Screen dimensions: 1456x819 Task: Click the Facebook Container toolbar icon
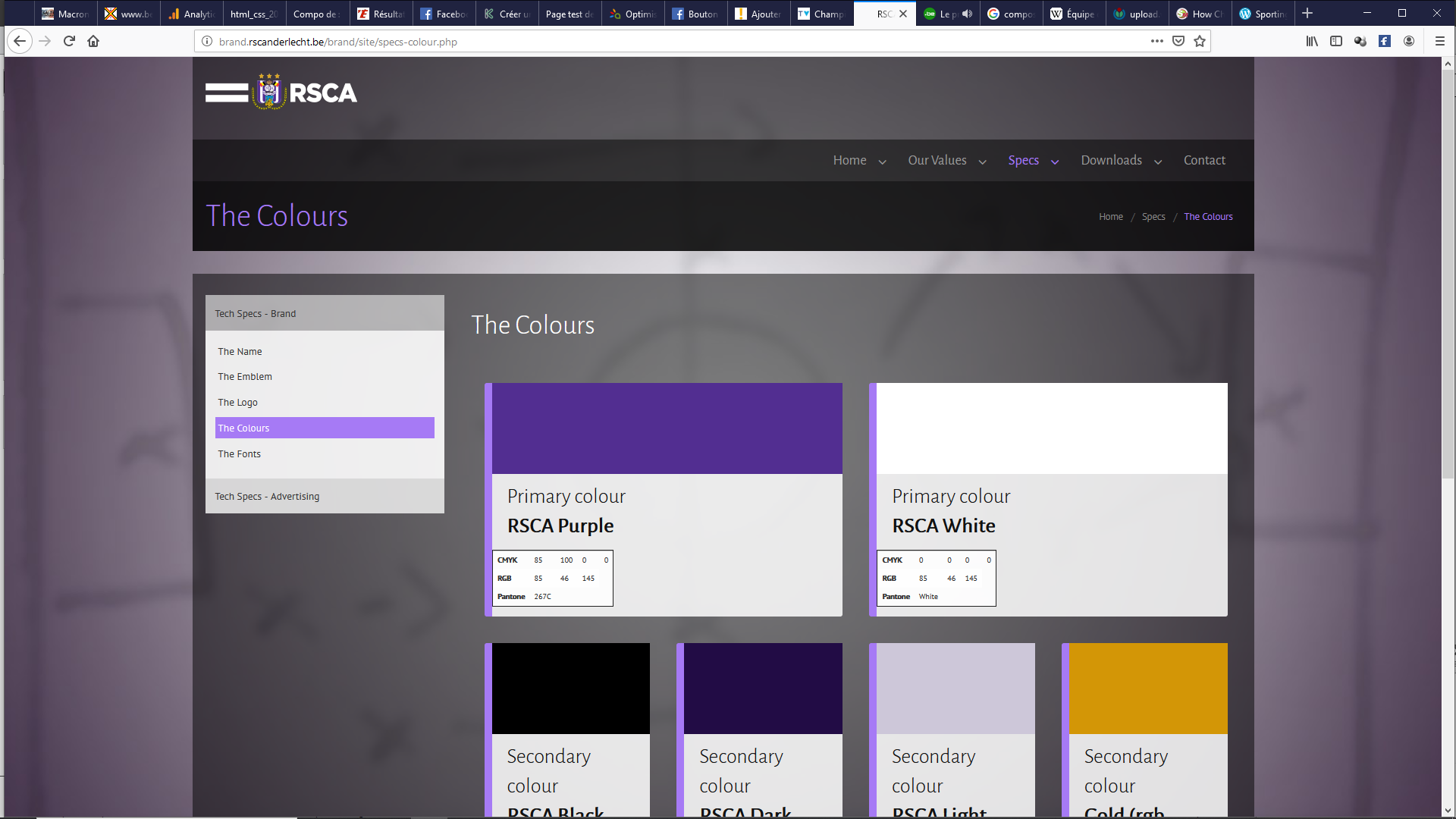1385,41
